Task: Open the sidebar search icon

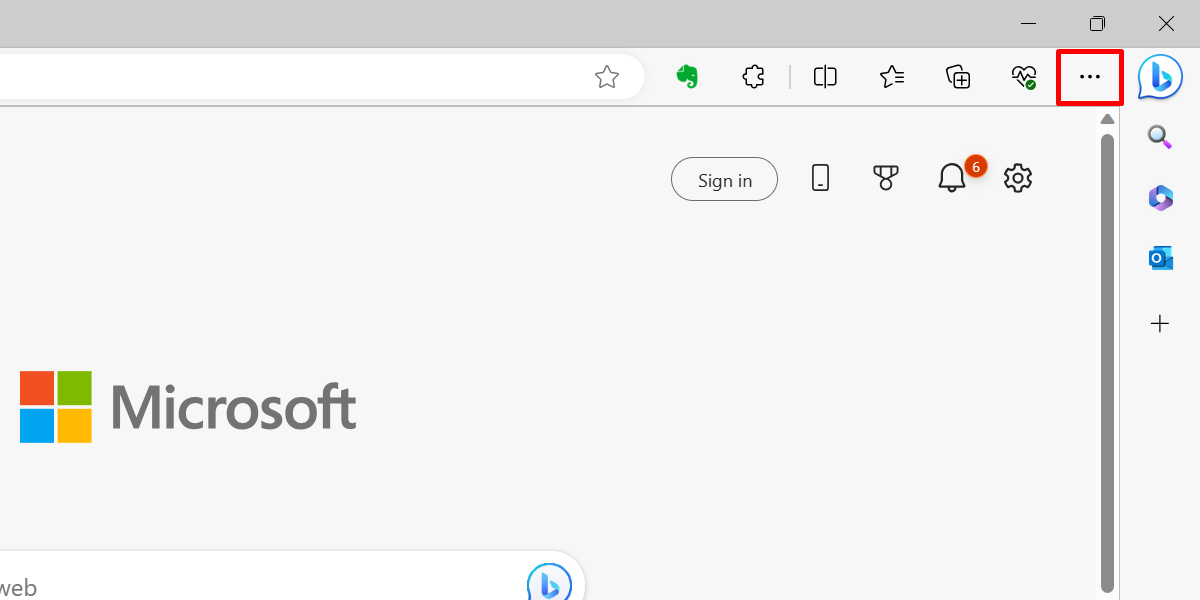Action: pyautogui.click(x=1160, y=137)
